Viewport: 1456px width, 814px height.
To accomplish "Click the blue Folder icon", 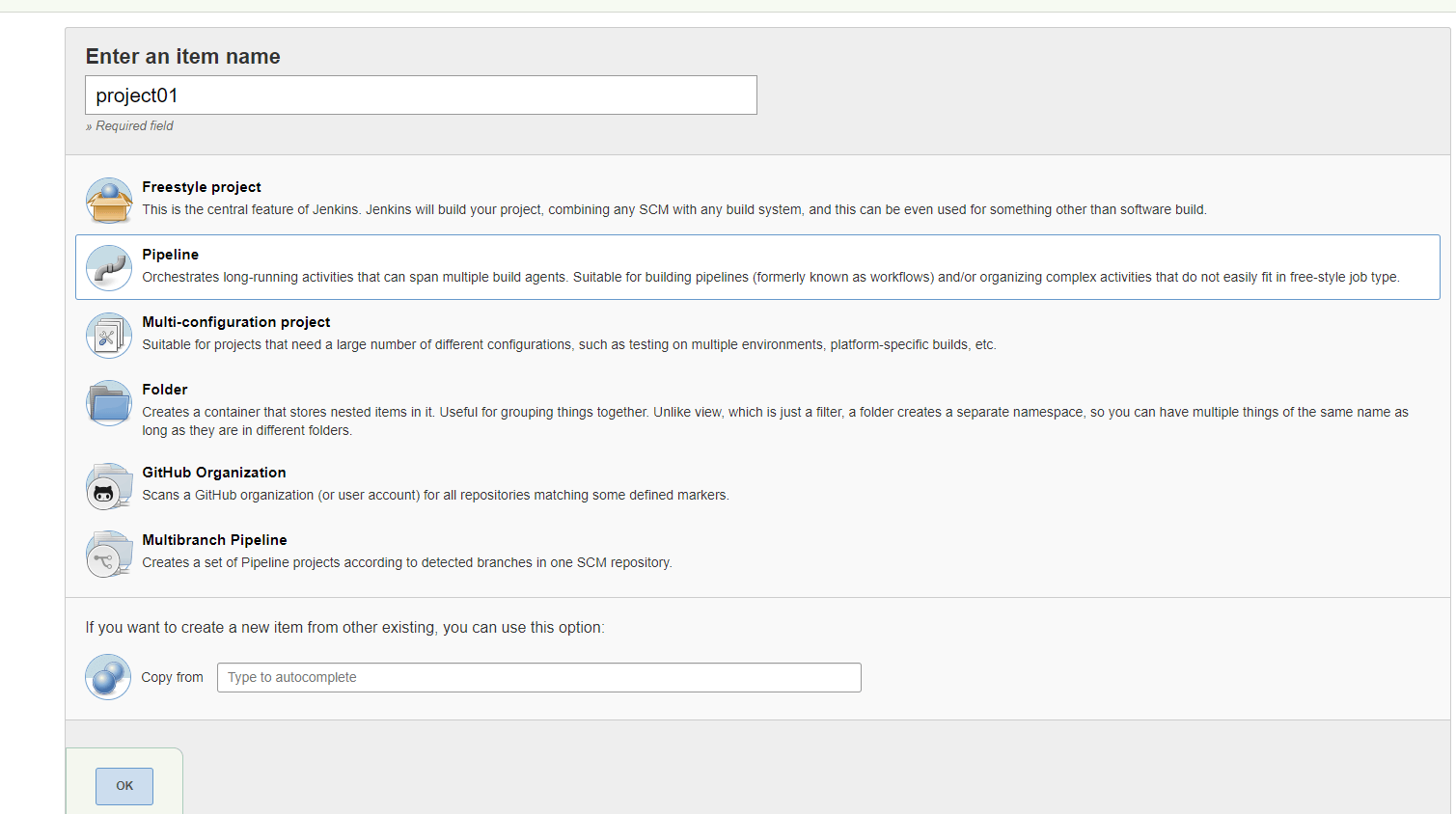I will tap(109, 402).
